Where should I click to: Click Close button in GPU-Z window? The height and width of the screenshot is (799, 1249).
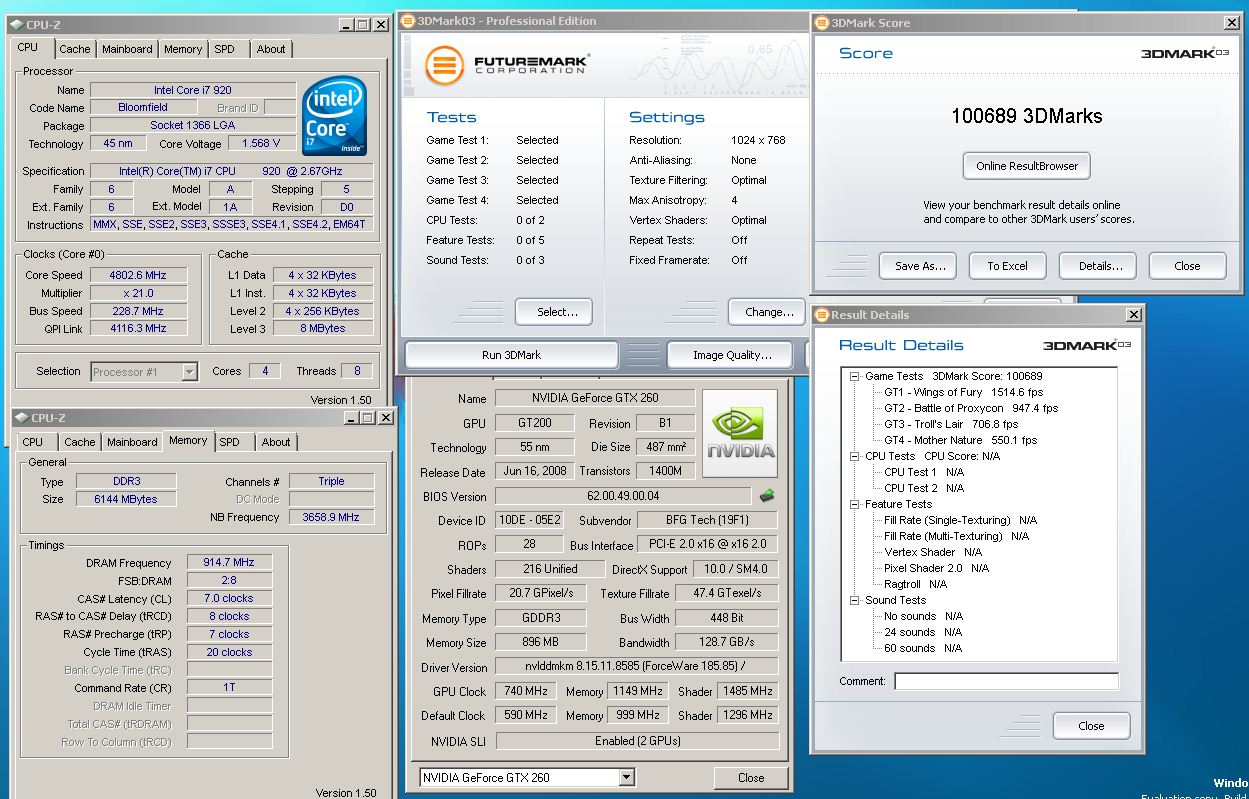pyautogui.click(x=751, y=777)
